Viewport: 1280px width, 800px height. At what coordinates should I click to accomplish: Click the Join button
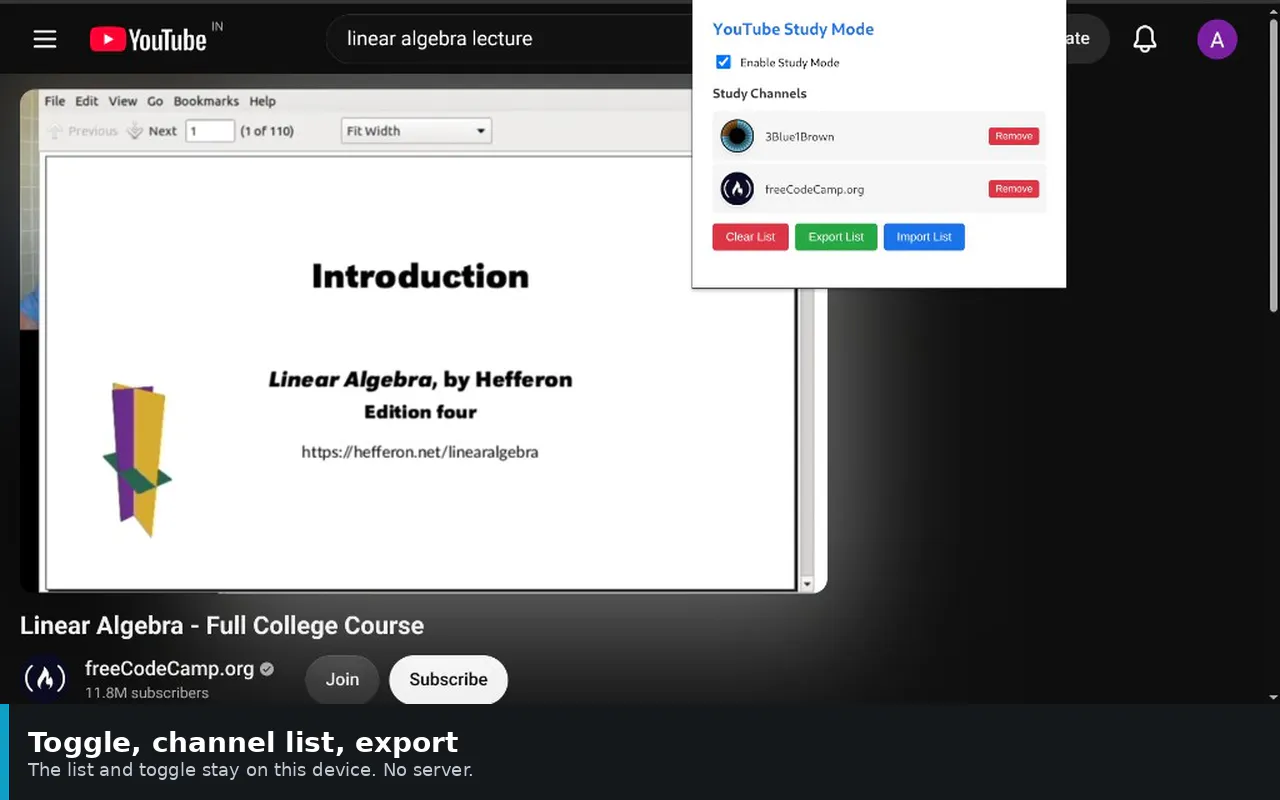click(342, 679)
